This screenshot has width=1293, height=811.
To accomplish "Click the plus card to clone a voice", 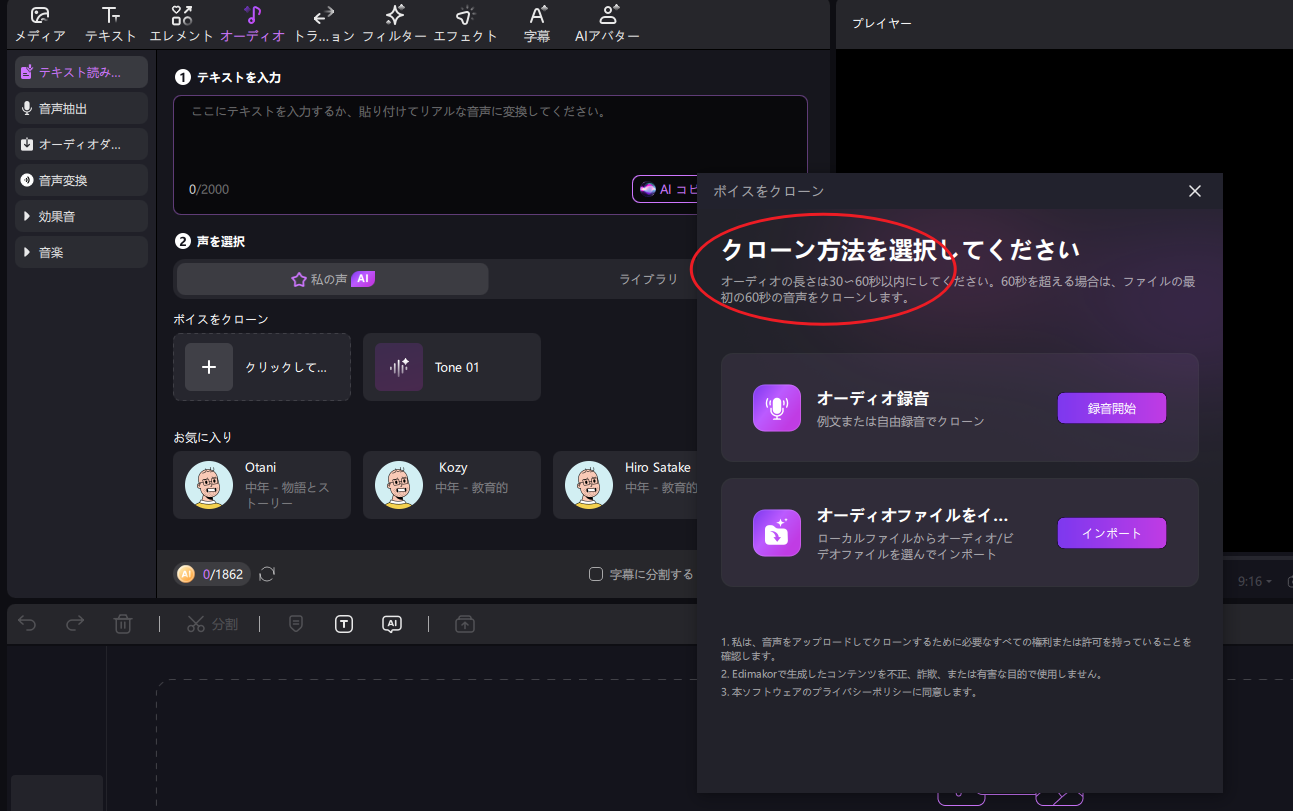I will pyautogui.click(x=262, y=367).
